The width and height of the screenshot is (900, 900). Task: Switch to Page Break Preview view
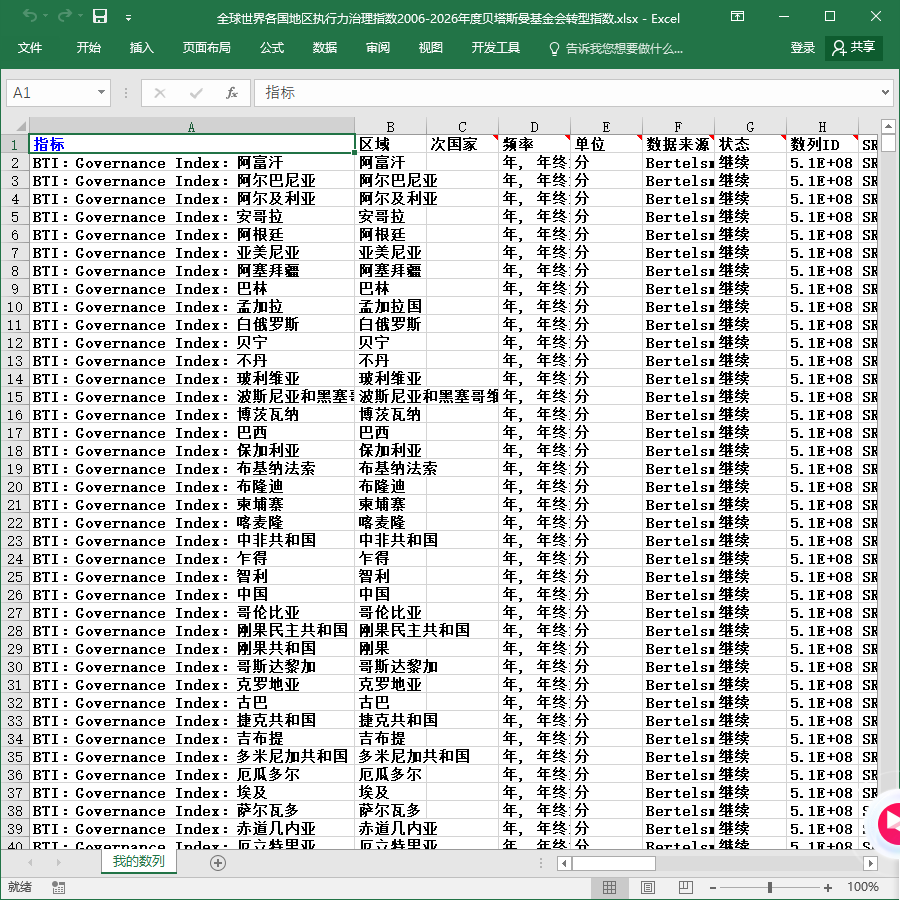pyautogui.click(x=686, y=887)
